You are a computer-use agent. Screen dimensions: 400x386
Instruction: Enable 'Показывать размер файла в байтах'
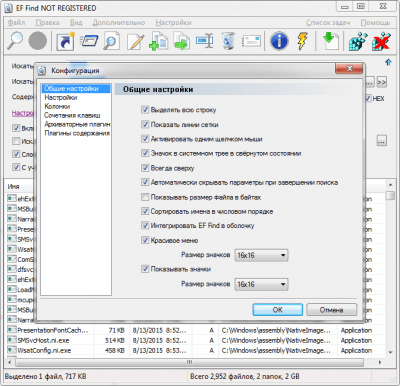point(145,197)
